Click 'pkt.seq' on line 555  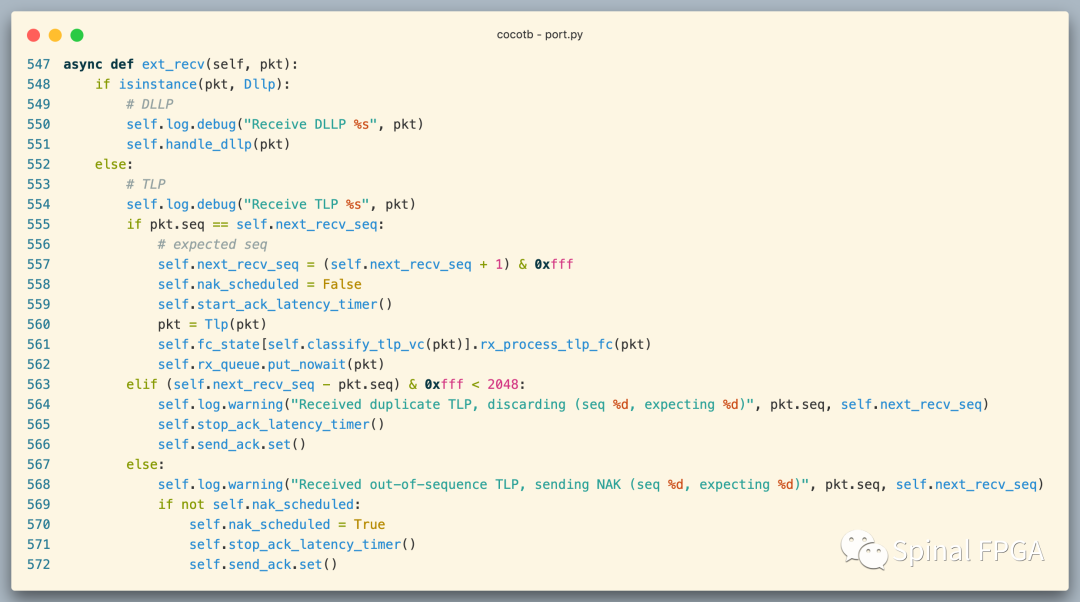[177, 224]
